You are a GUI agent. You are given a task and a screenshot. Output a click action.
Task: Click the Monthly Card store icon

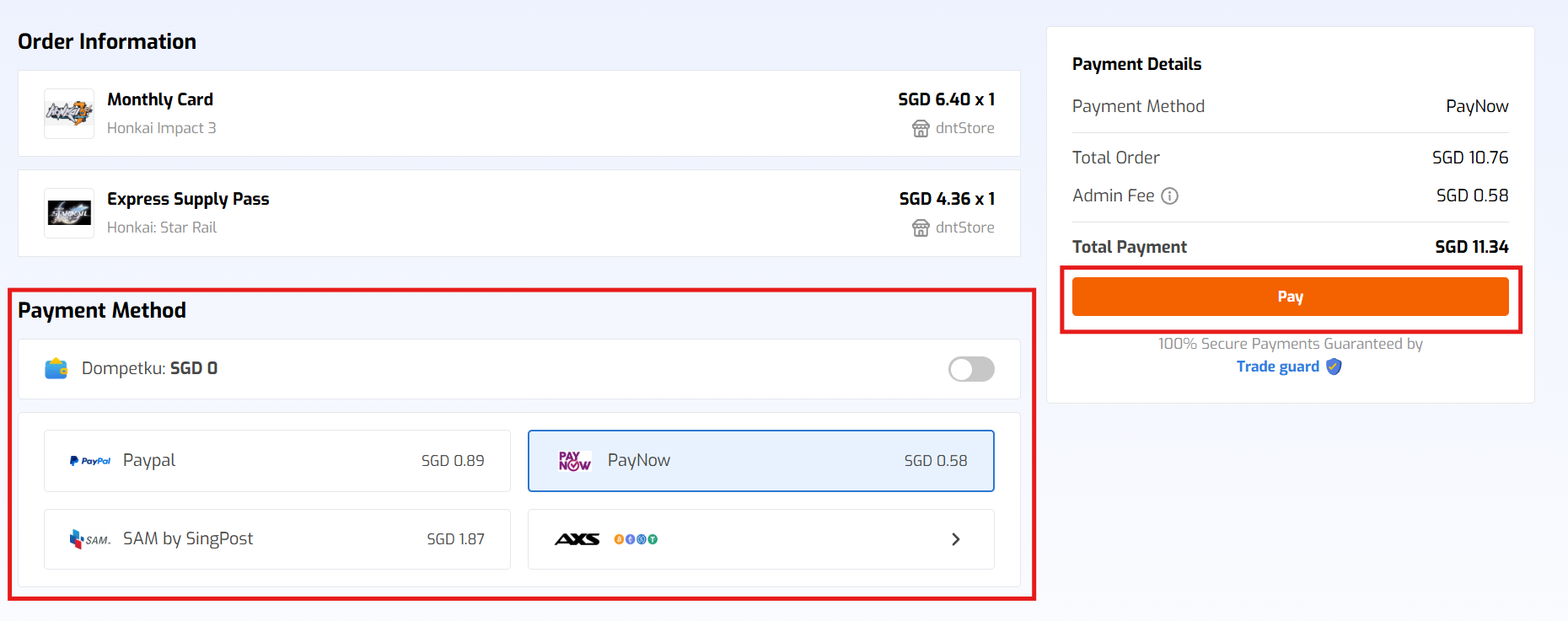pos(921,128)
